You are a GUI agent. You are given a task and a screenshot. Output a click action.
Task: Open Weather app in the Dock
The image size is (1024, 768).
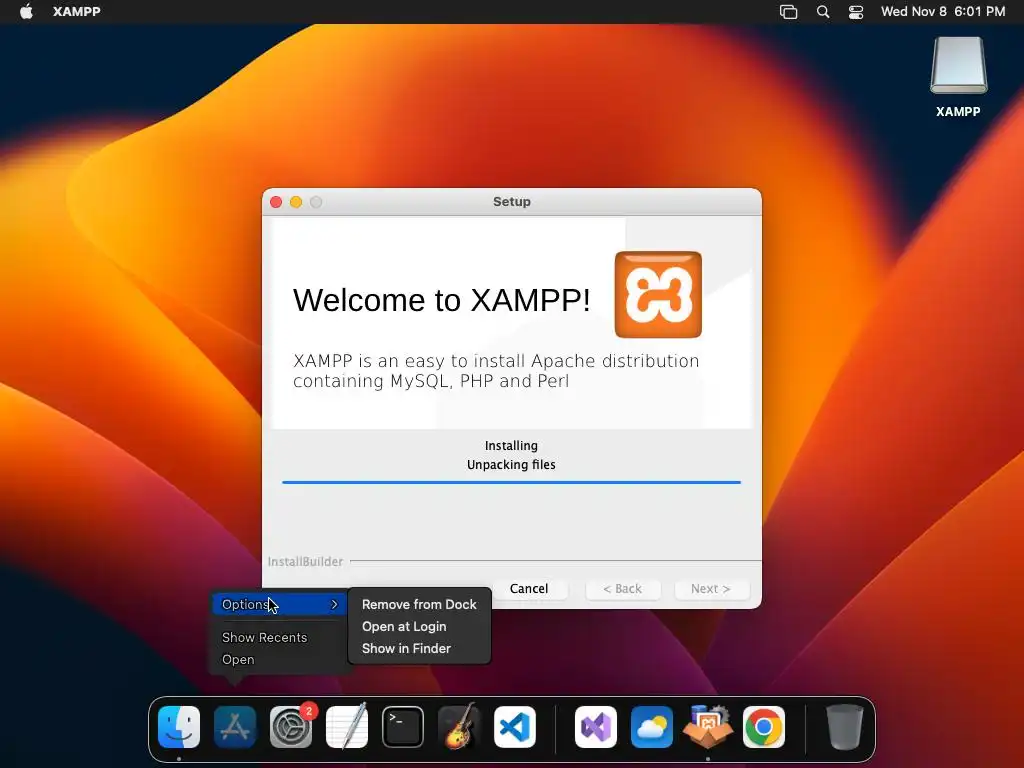(652, 727)
